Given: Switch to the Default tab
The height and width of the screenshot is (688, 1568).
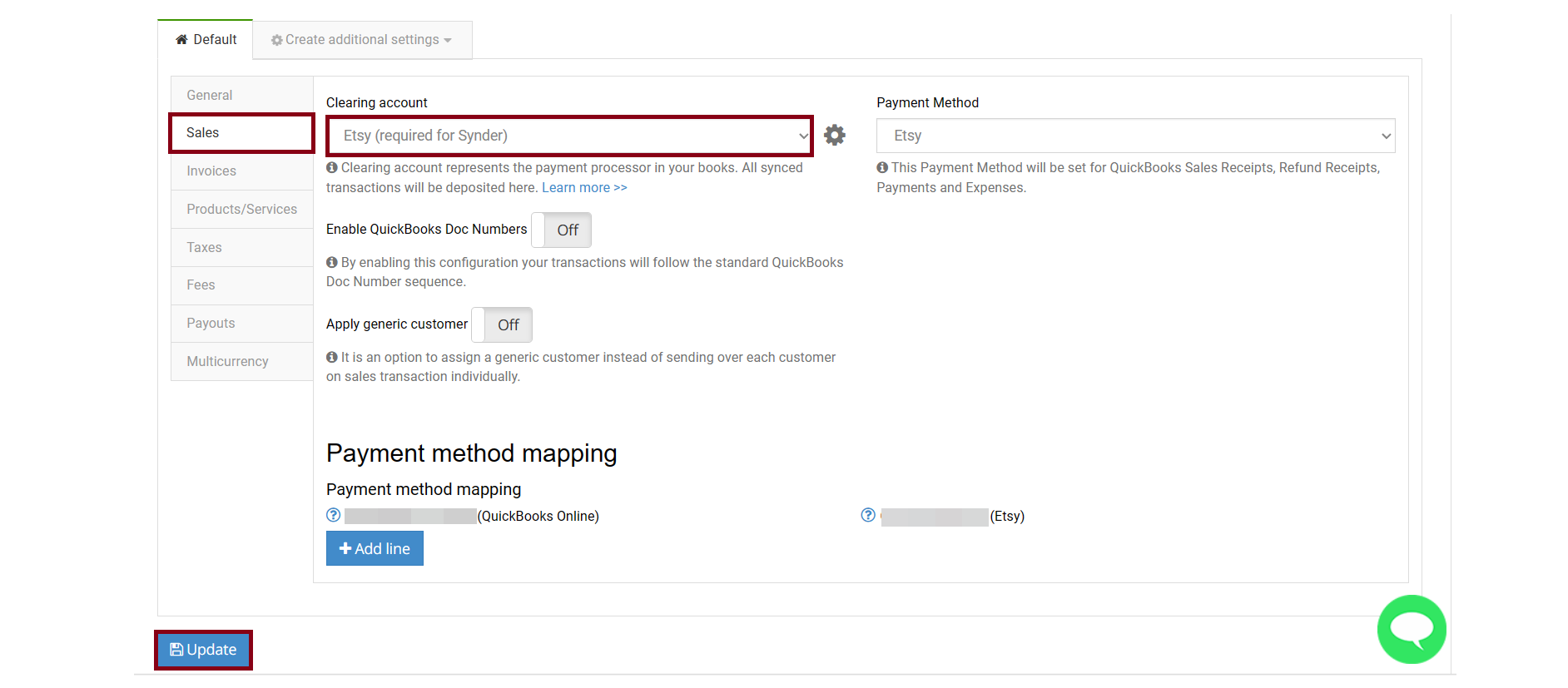Looking at the screenshot, I should pyautogui.click(x=206, y=40).
